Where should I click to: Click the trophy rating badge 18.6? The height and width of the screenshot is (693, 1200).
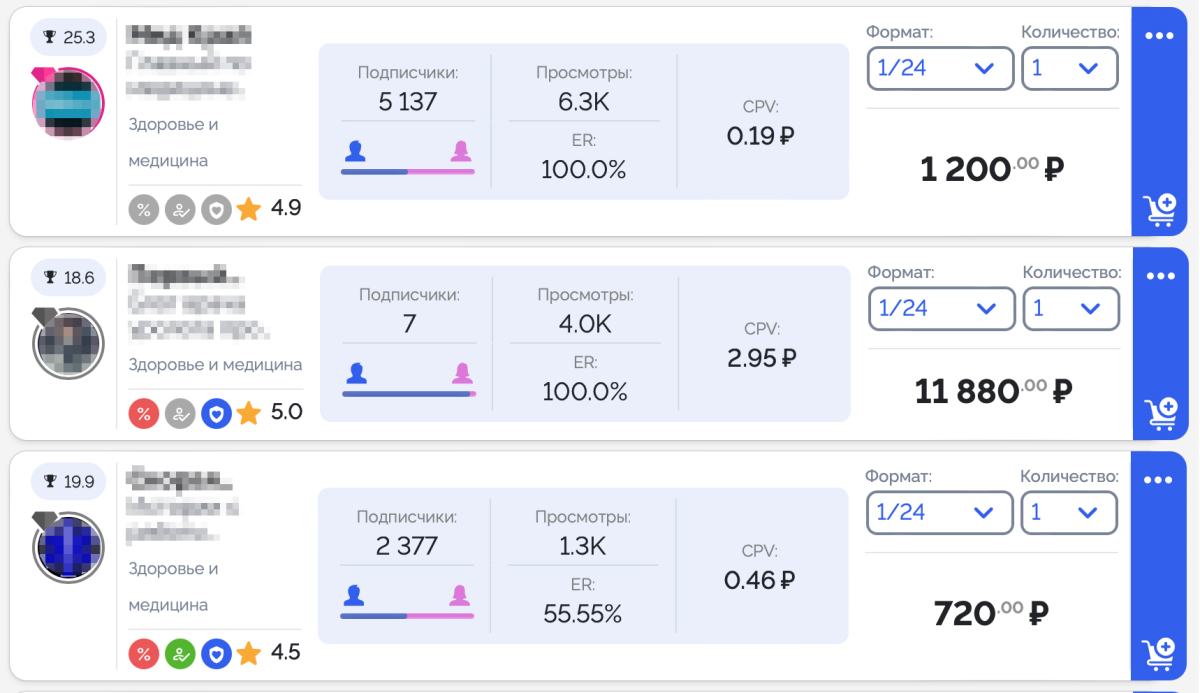point(69,278)
